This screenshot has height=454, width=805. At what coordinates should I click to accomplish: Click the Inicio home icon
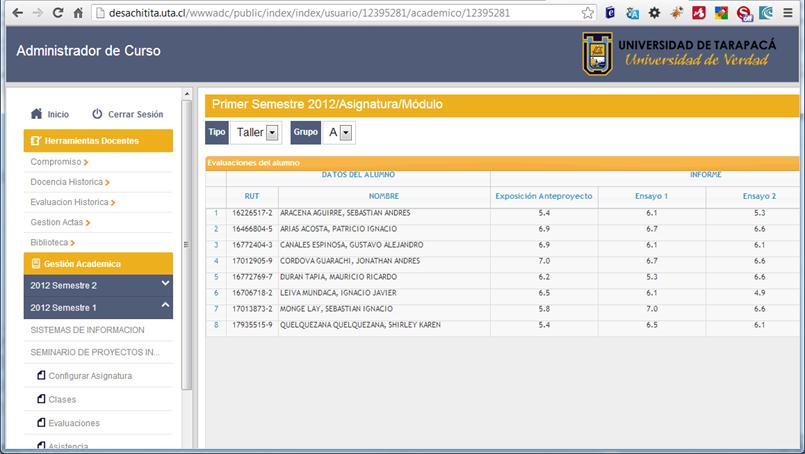(x=36, y=114)
